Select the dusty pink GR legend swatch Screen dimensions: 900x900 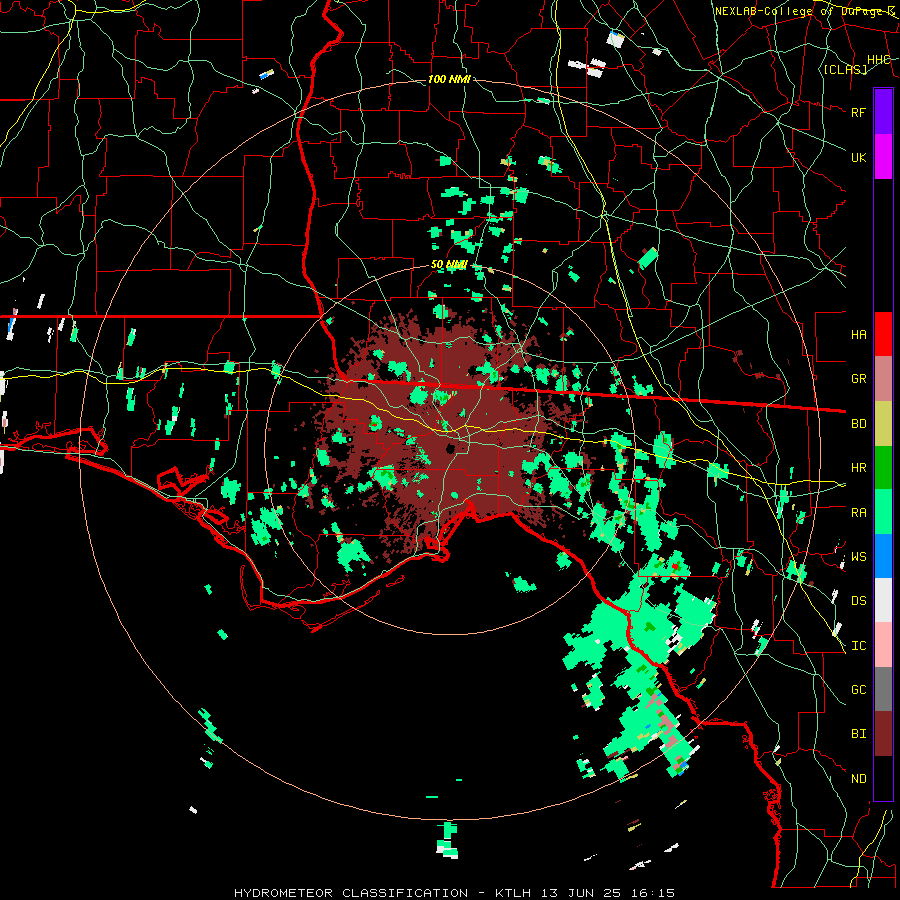pos(883,379)
